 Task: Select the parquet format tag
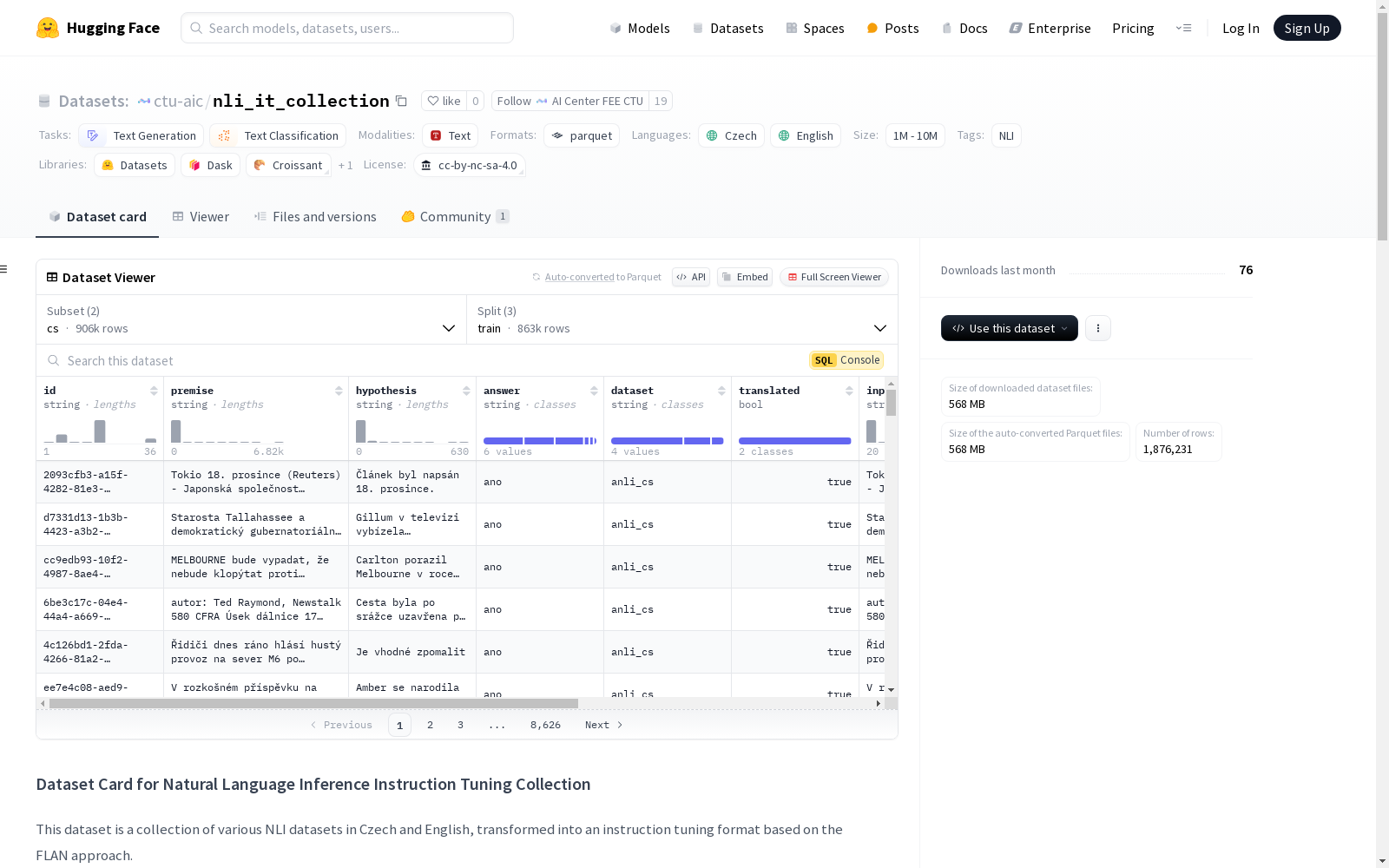(582, 135)
